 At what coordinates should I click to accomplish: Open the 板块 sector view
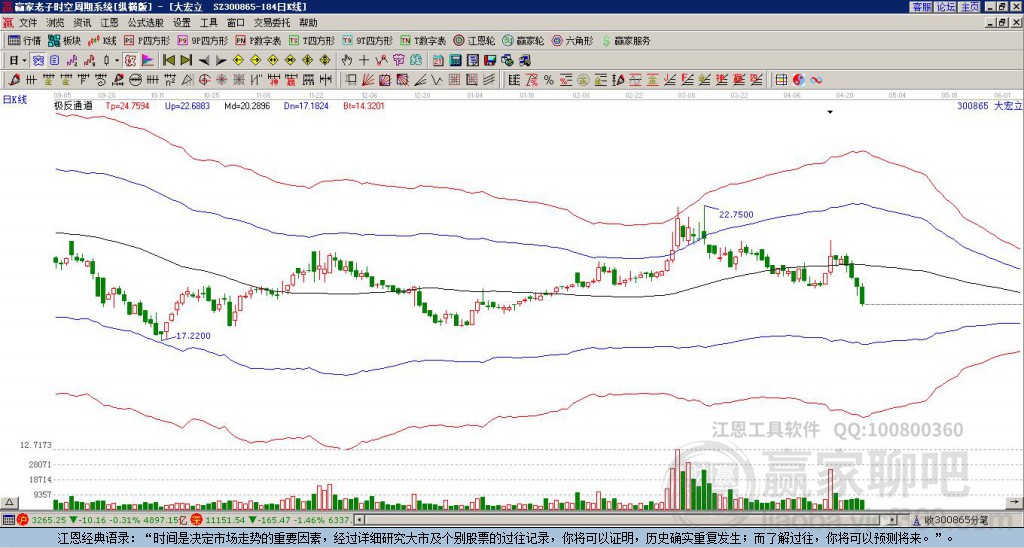(x=64, y=40)
